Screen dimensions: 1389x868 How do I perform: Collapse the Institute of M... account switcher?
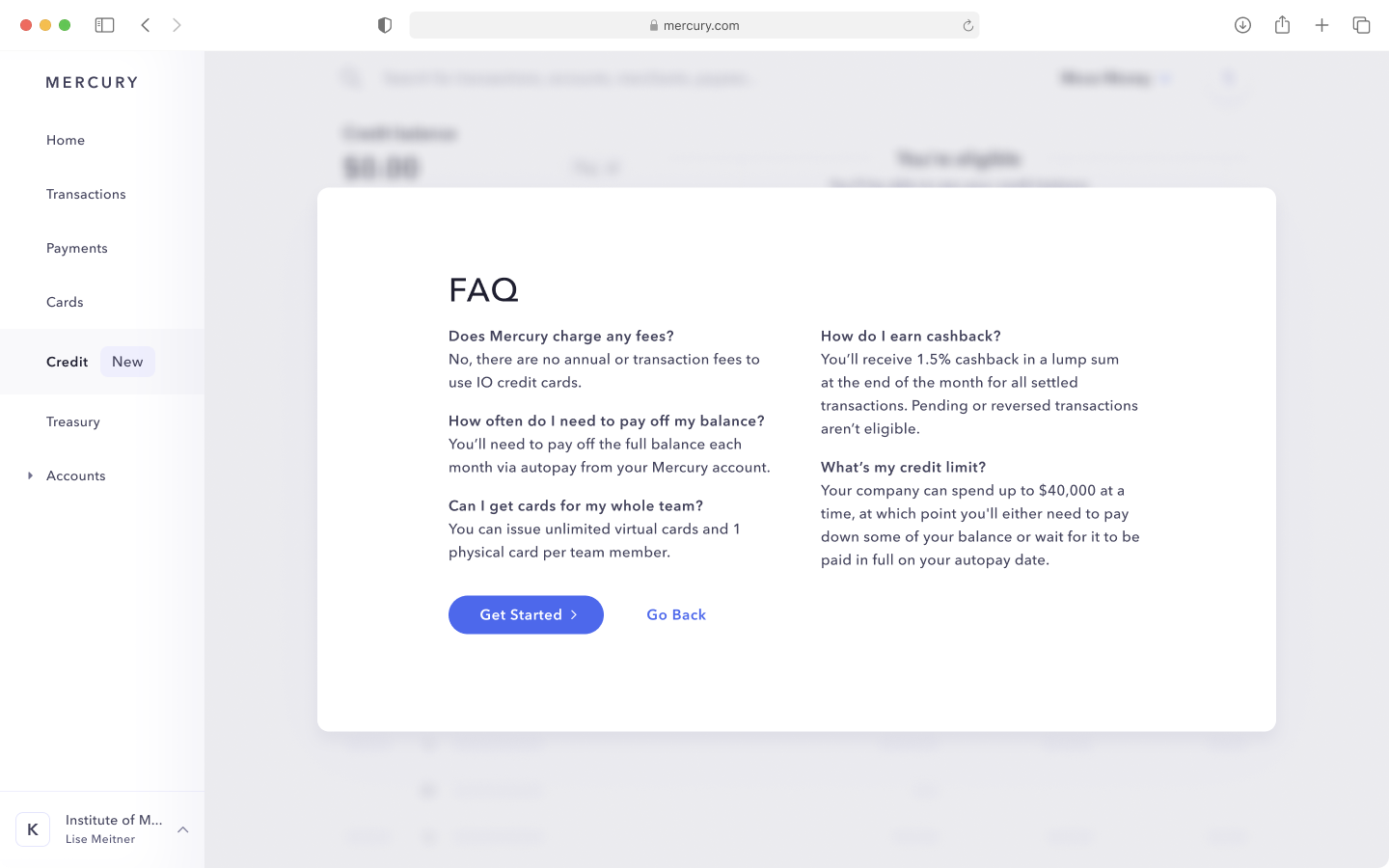click(183, 829)
